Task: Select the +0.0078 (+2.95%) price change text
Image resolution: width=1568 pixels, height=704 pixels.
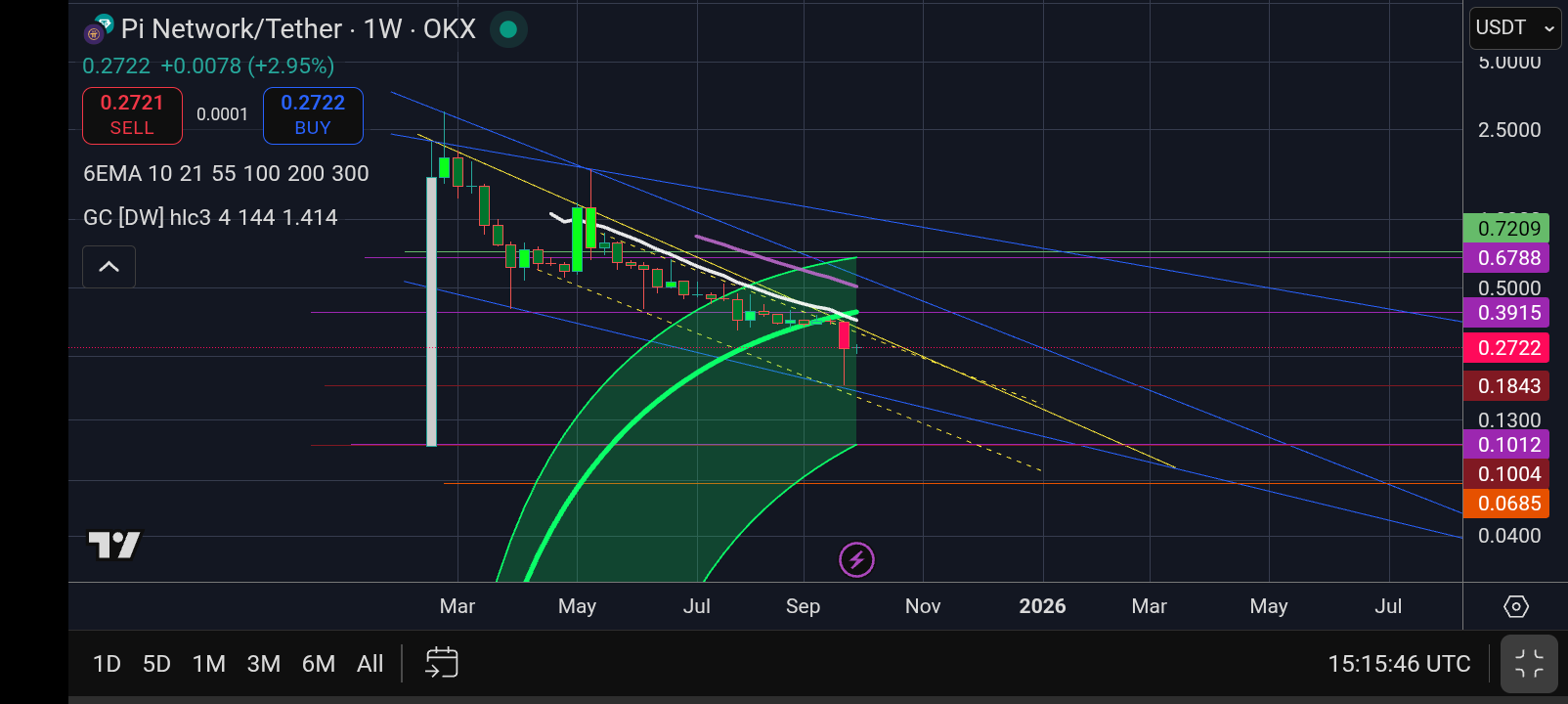Action: [x=247, y=66]
